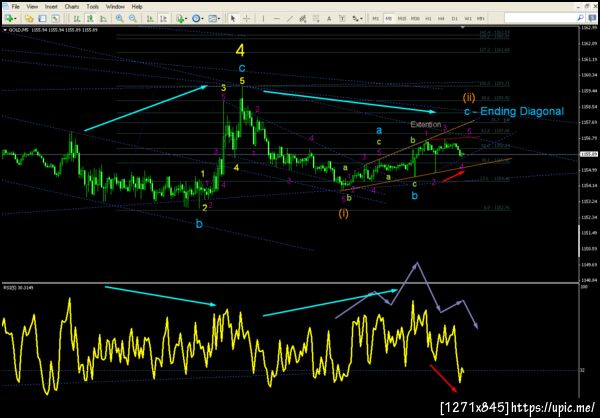Switch to MN monthly timeframe
The height and width of the screenshot is (418, 600).
click(481, 18)
